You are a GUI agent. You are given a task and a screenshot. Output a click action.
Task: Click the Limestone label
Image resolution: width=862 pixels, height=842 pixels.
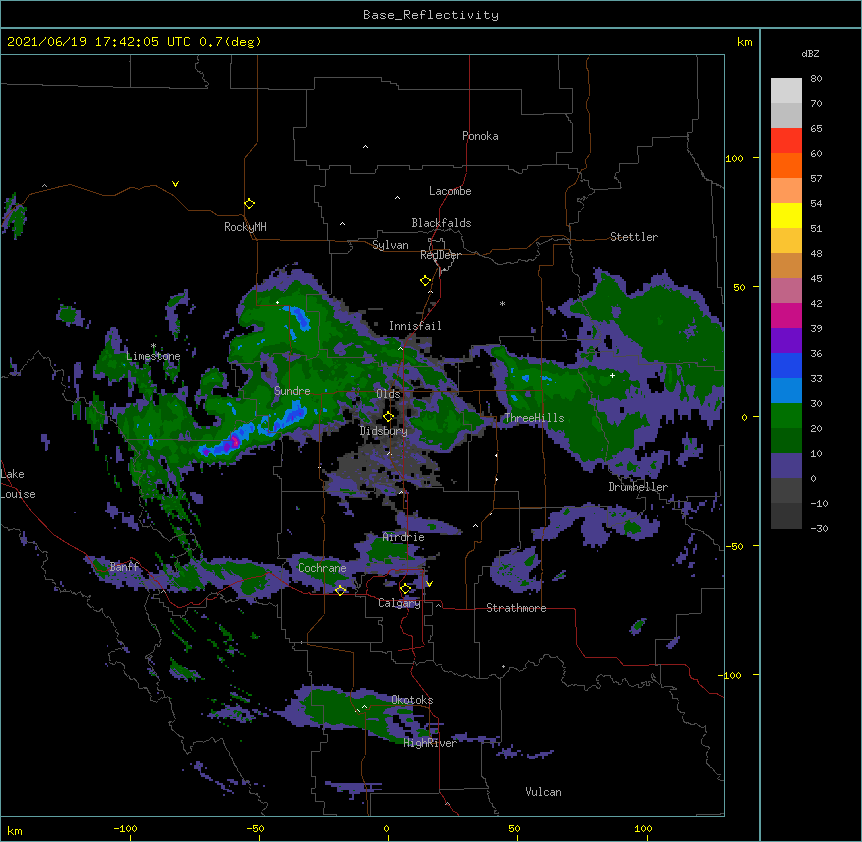(x=153, y=356)
